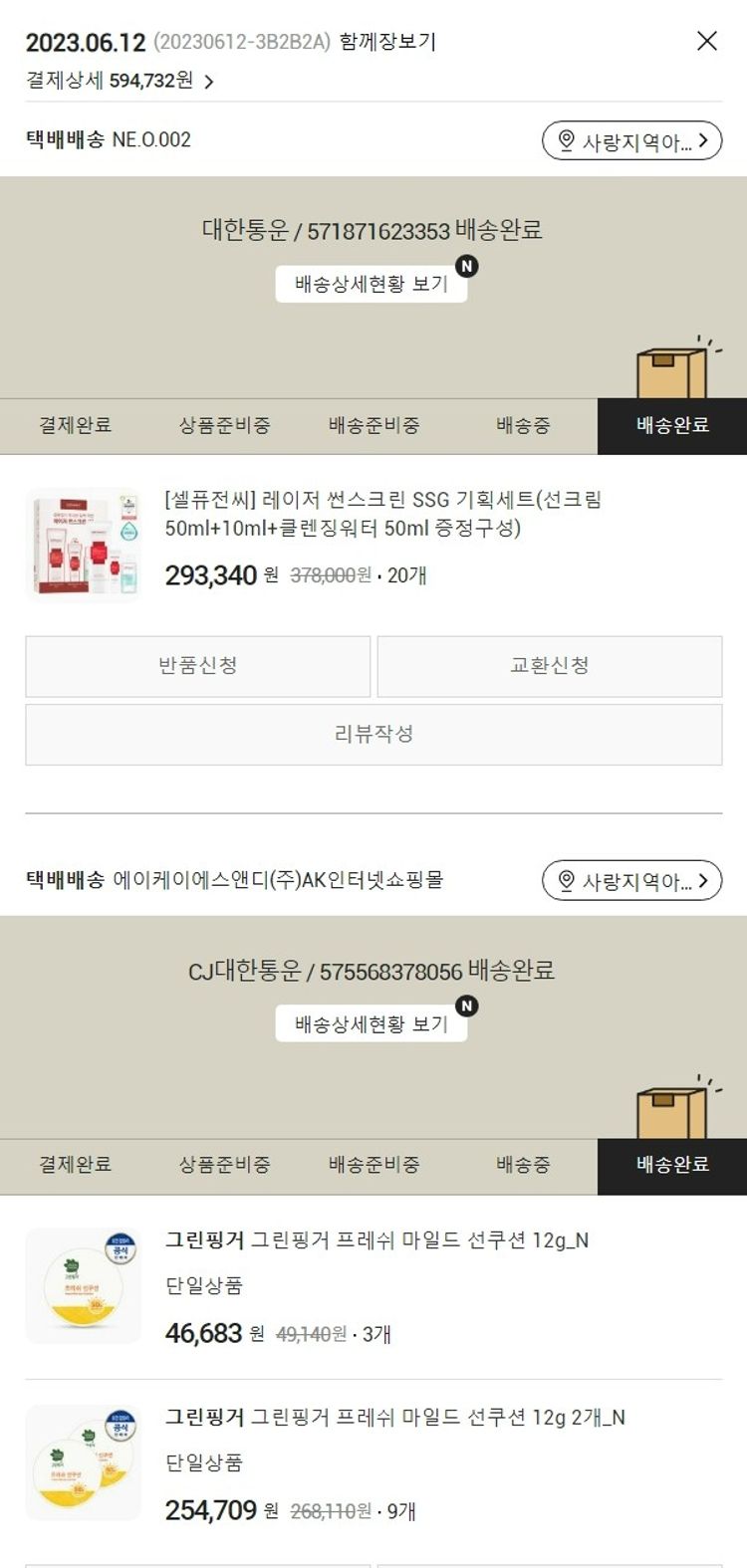Select 결제완료 step in second shipment
The width and height of the screenshot is (747, 1568).
pos(75,1165)
